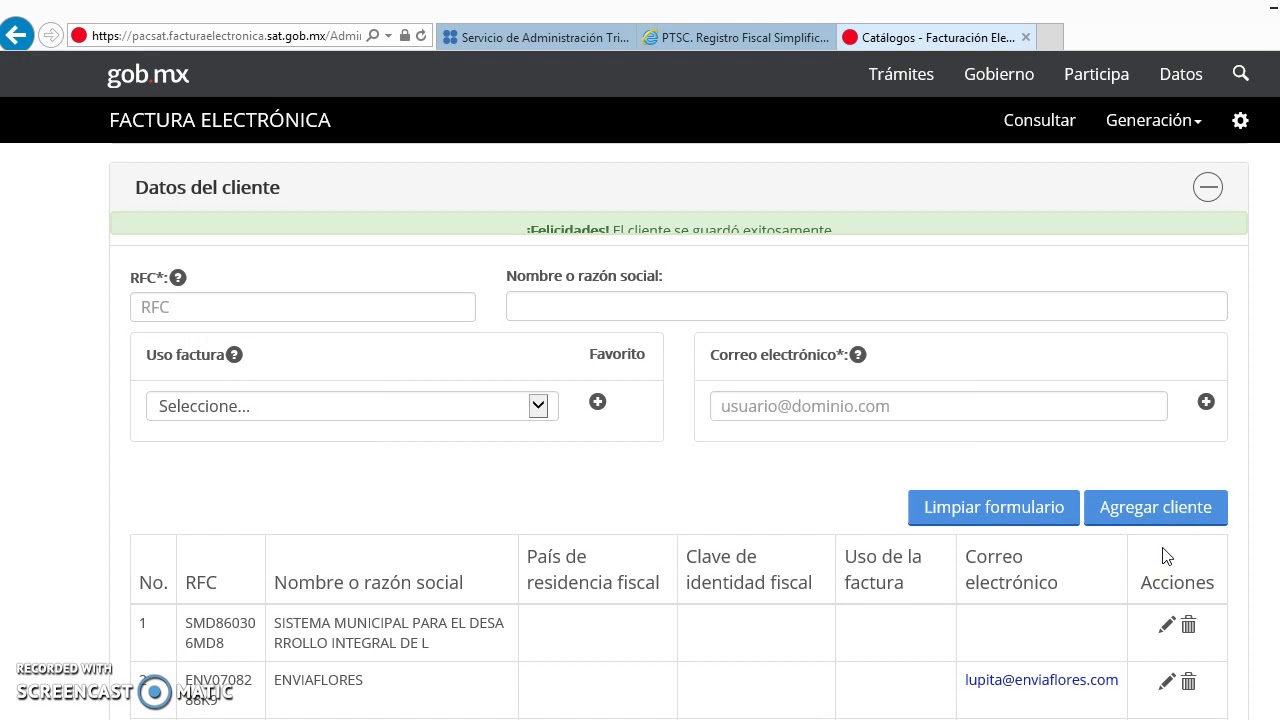1280x720 pixels.
Task: Open a new browser tab
Action: pyautogui.click(x=1050, y=37)
